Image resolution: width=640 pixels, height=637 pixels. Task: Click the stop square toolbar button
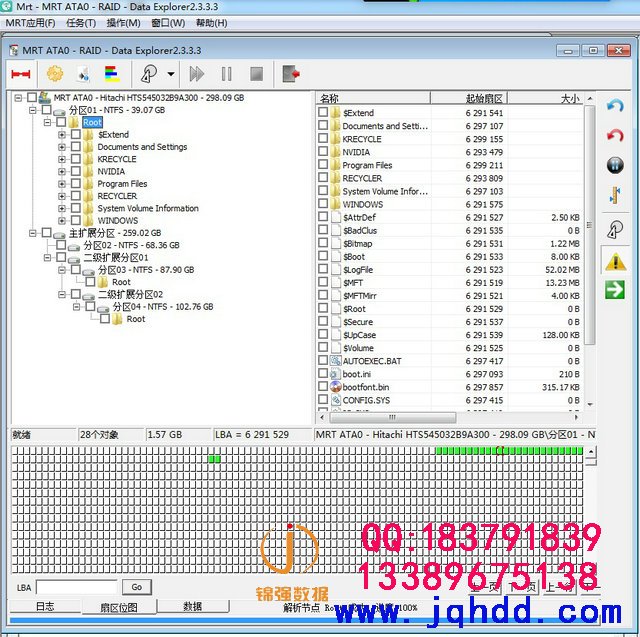pos(256,74)
